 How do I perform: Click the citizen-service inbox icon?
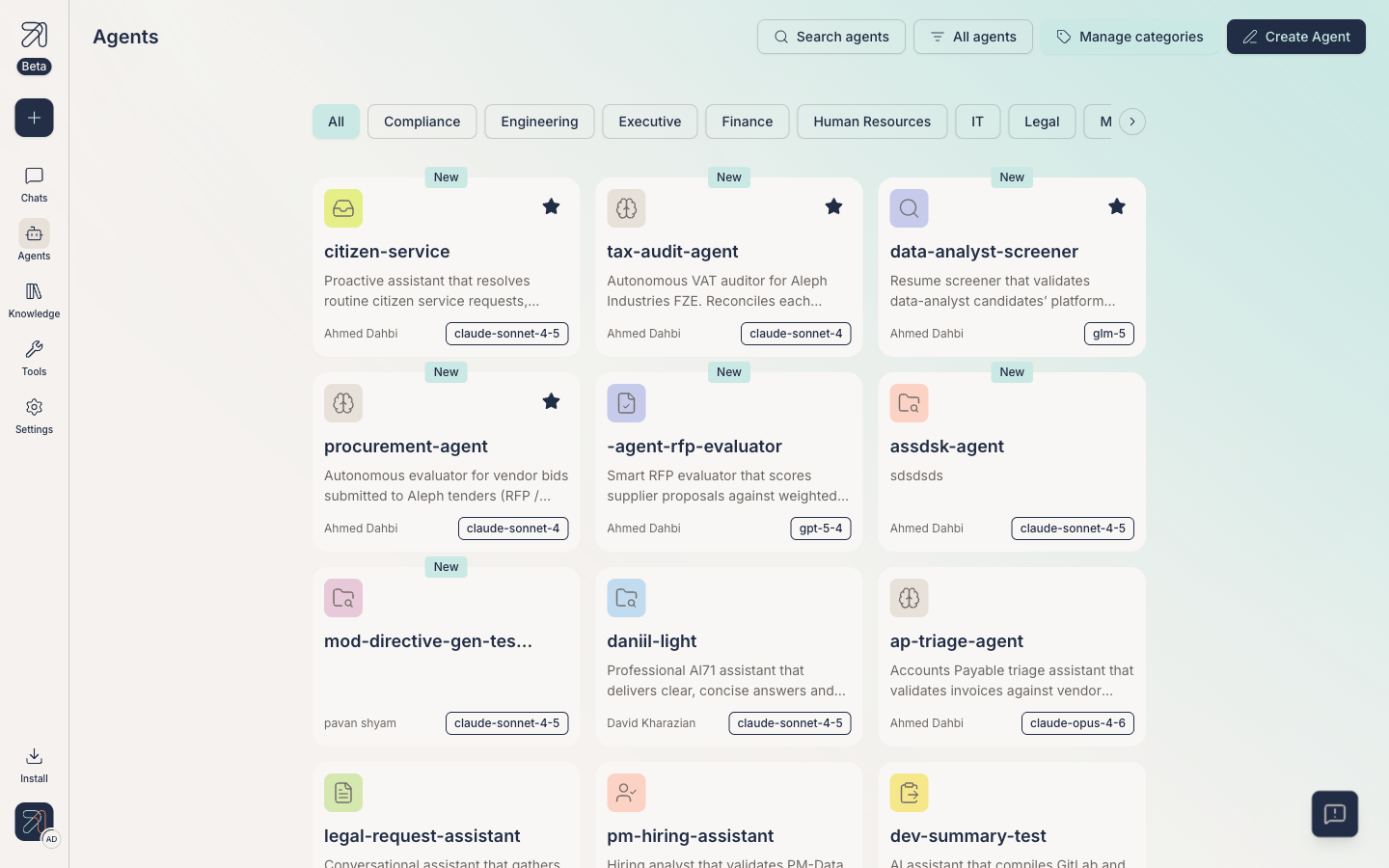[x=343, y=208]
